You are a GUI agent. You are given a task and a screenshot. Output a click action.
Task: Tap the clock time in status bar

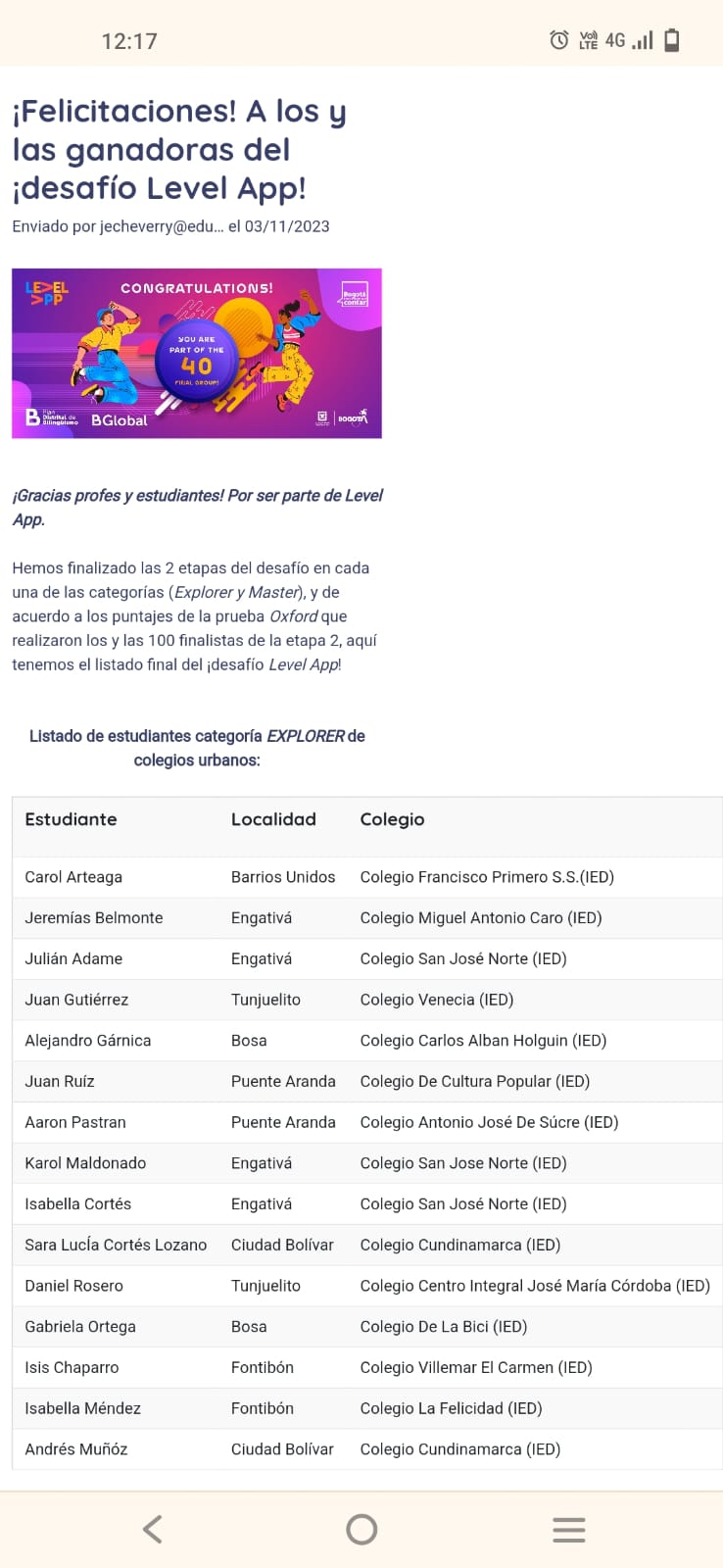[129, 41]
